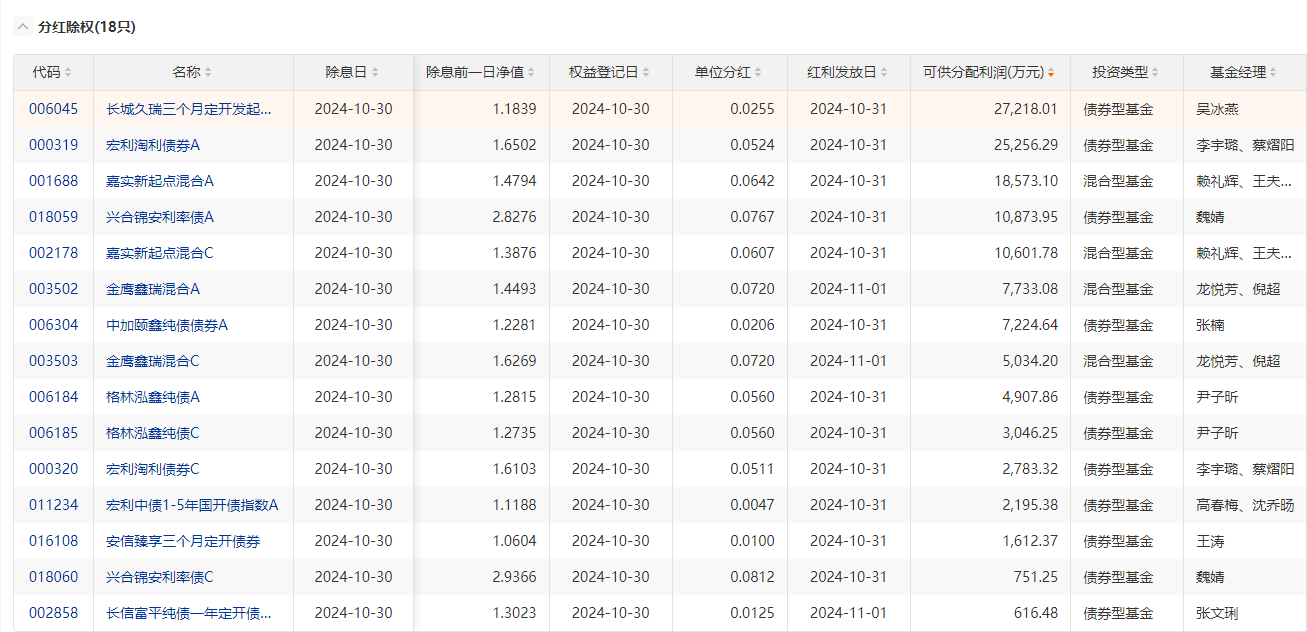Open fund code 001688

[53, 181]
